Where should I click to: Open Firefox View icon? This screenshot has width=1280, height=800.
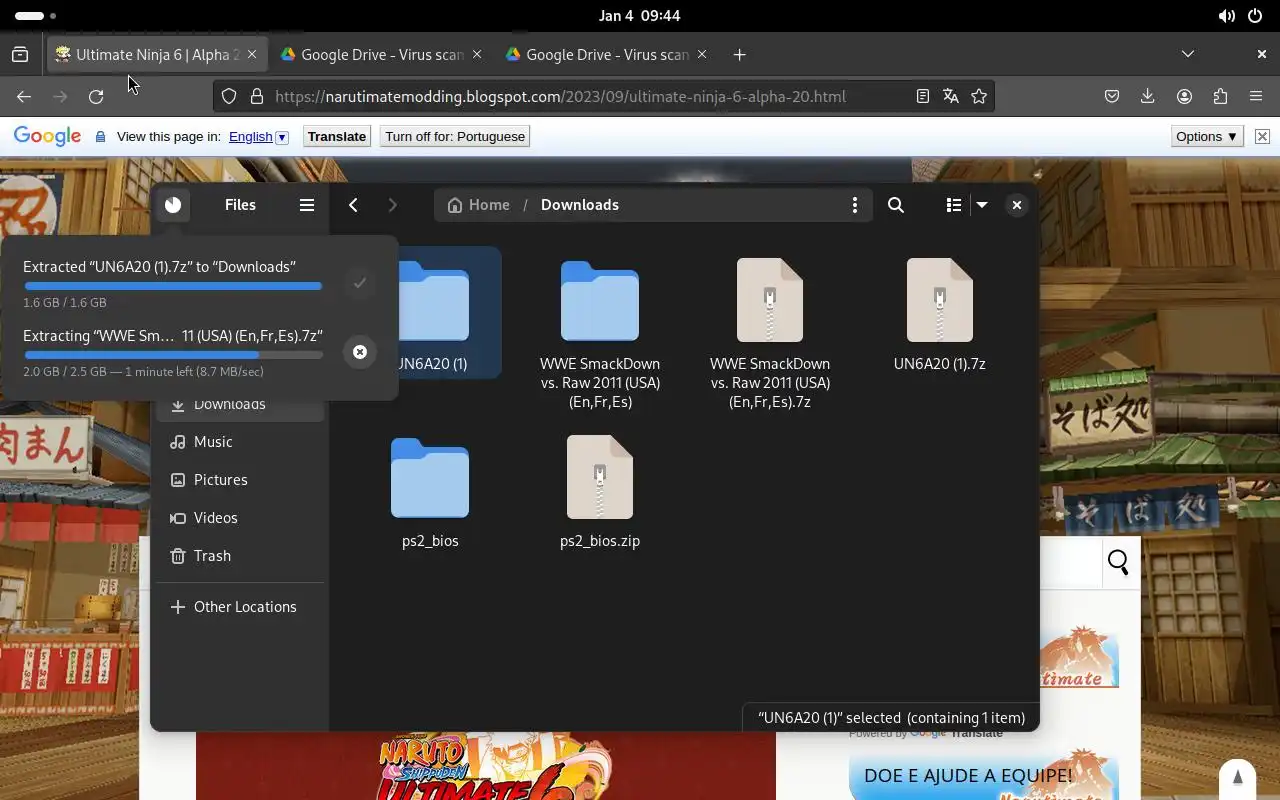(x=20, y=55)
